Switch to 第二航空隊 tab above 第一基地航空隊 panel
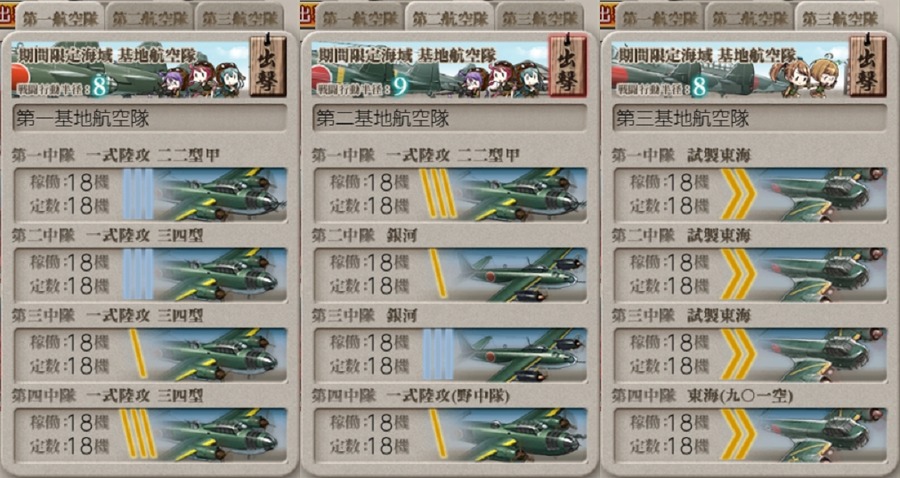Viewport: 900px width, 478px height. click(150, 18)
